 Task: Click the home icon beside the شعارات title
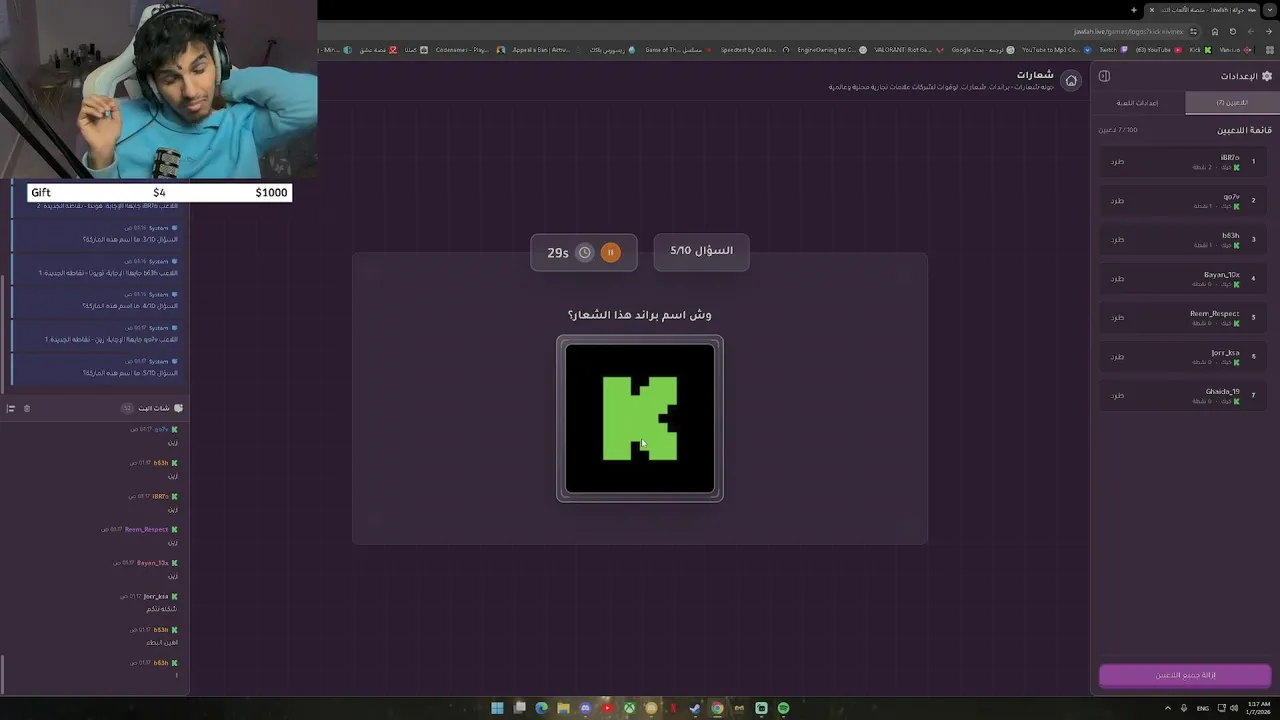(x=1071, y=80)
